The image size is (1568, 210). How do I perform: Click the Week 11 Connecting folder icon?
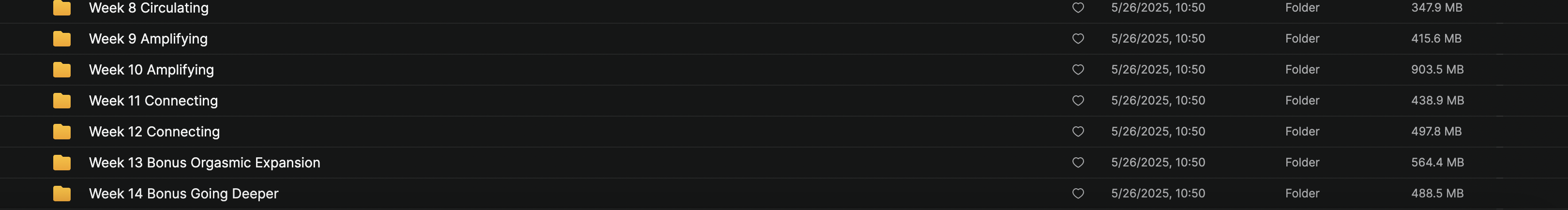(61, 101)
